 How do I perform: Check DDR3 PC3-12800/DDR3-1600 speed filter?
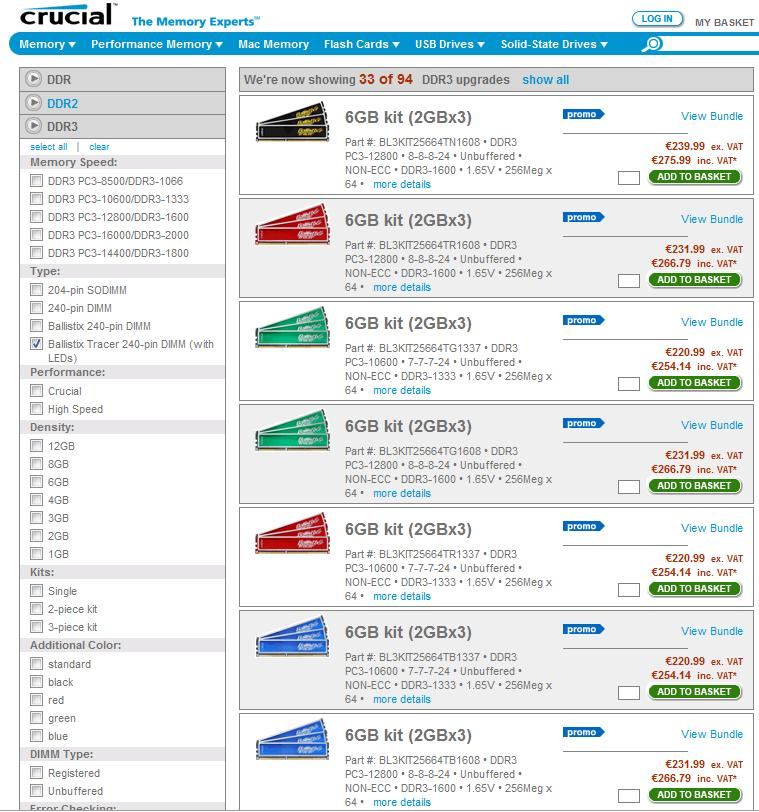point(36,216)
